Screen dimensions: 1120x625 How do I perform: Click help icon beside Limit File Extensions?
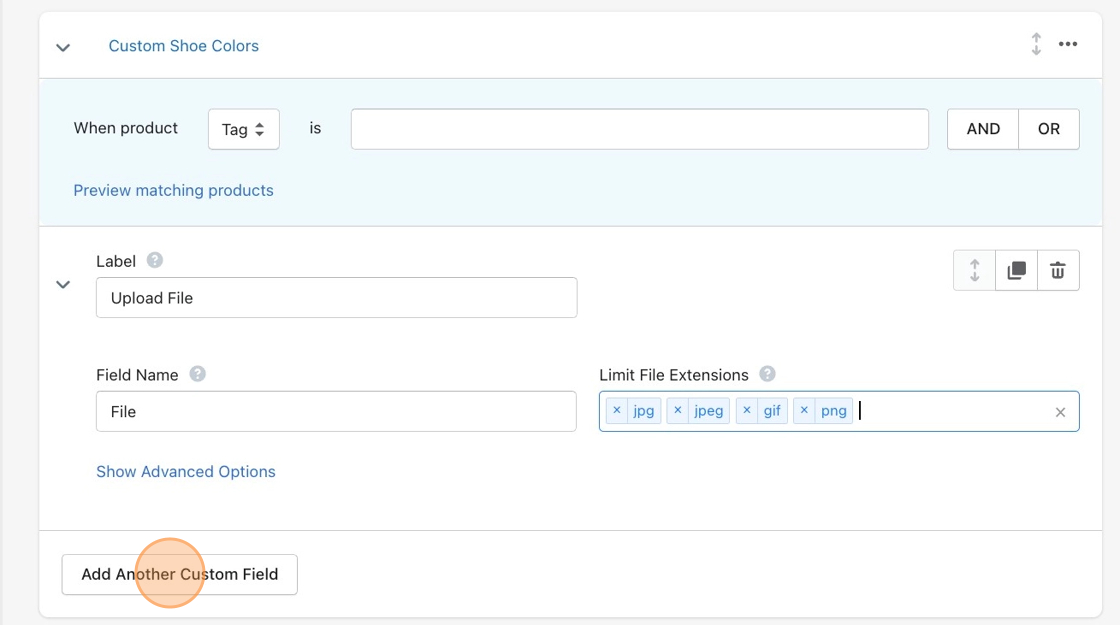pos(767,374)
